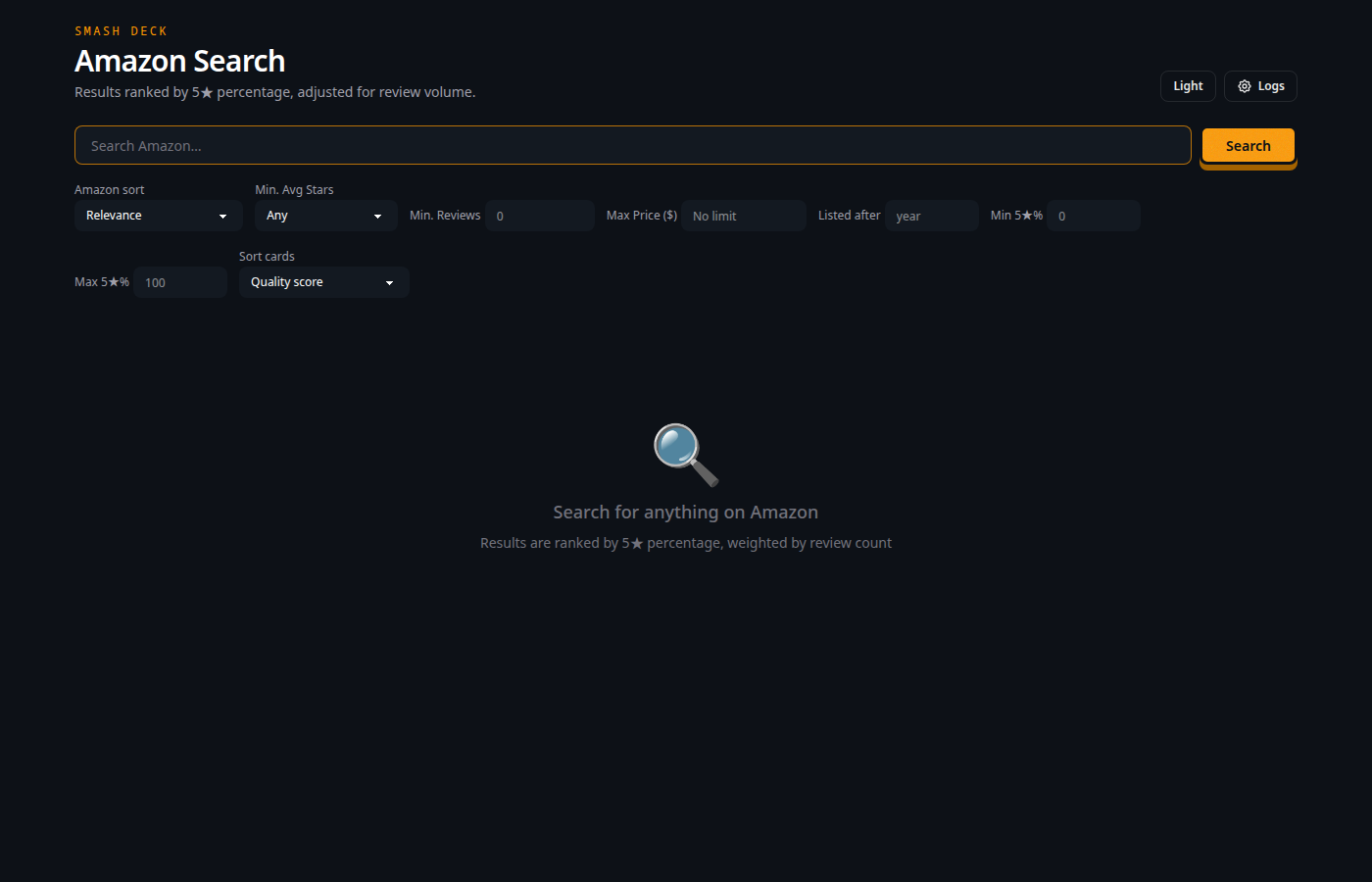Image resolution: width=1372 pixels, height=882 pixels.
Task: Open the Sort cards Quality score dropdown
Action: click(324, 282)
